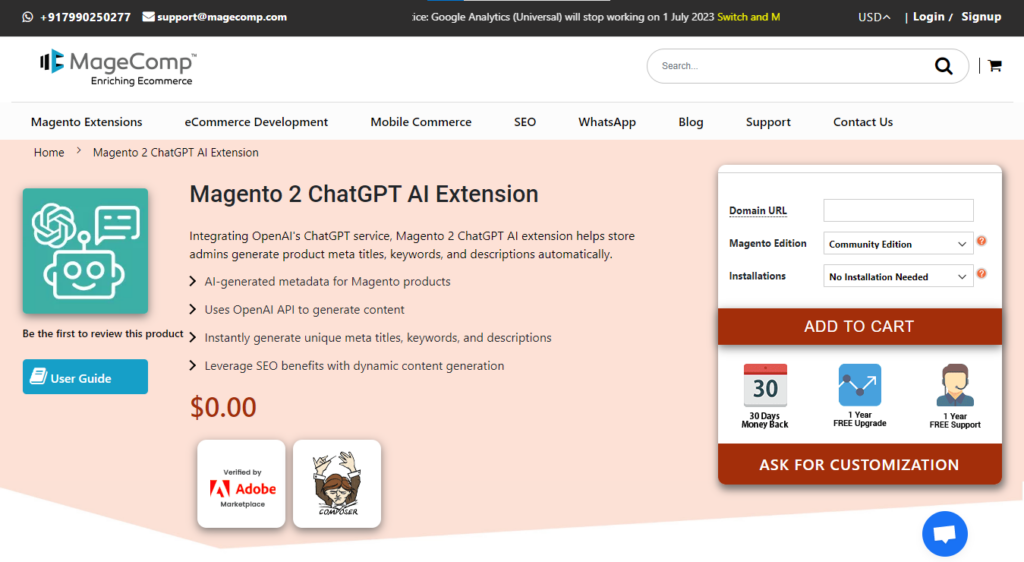Click the 'Magento 2 ChatGPT AI Extension' heading

coord(364,194)
